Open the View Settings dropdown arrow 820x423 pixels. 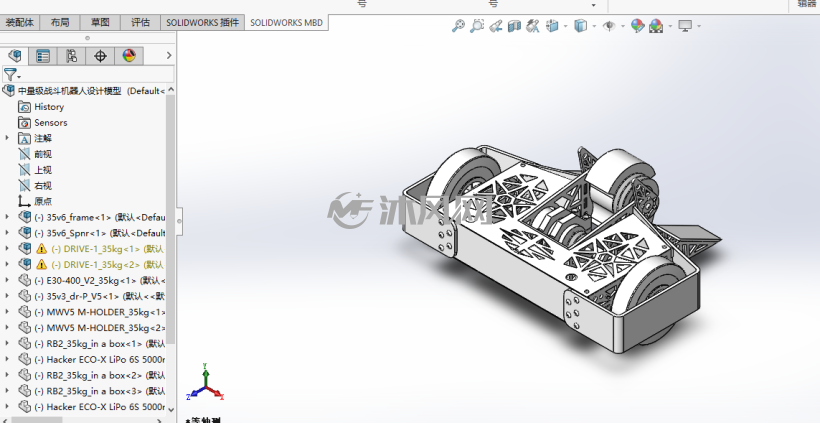tap(699, 26)
